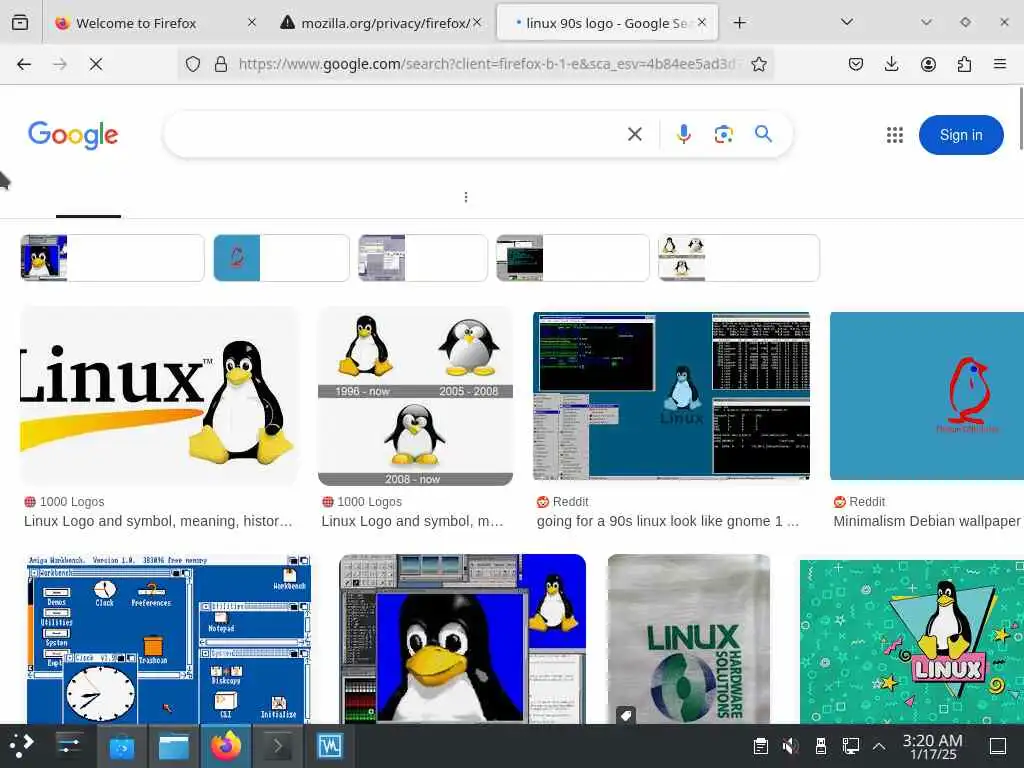Expand hidden system tray icons arrow
The image size is (1024, 768).
tap(880, 746)
